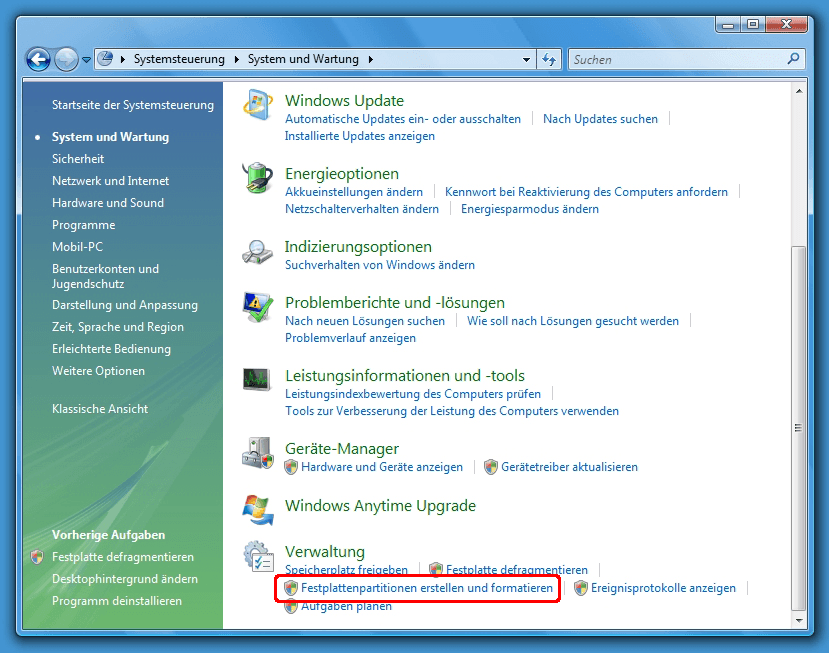Click the Indizierungsoptionen magnifier icon
Screen dimensions: 829x653
(x=257, y=252)
